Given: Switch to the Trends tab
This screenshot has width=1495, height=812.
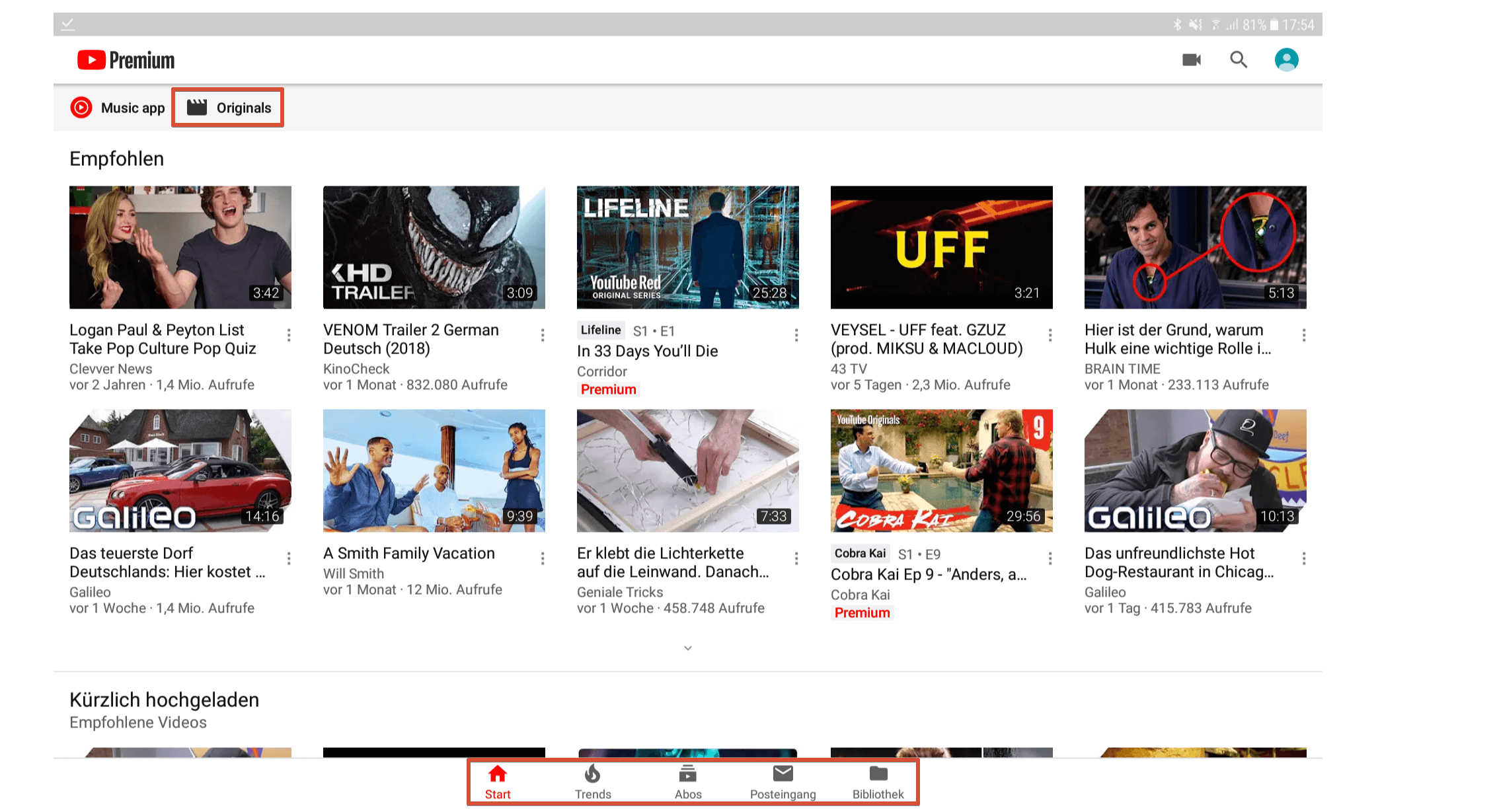Looking at the screenshot, I should pos(593,782).
